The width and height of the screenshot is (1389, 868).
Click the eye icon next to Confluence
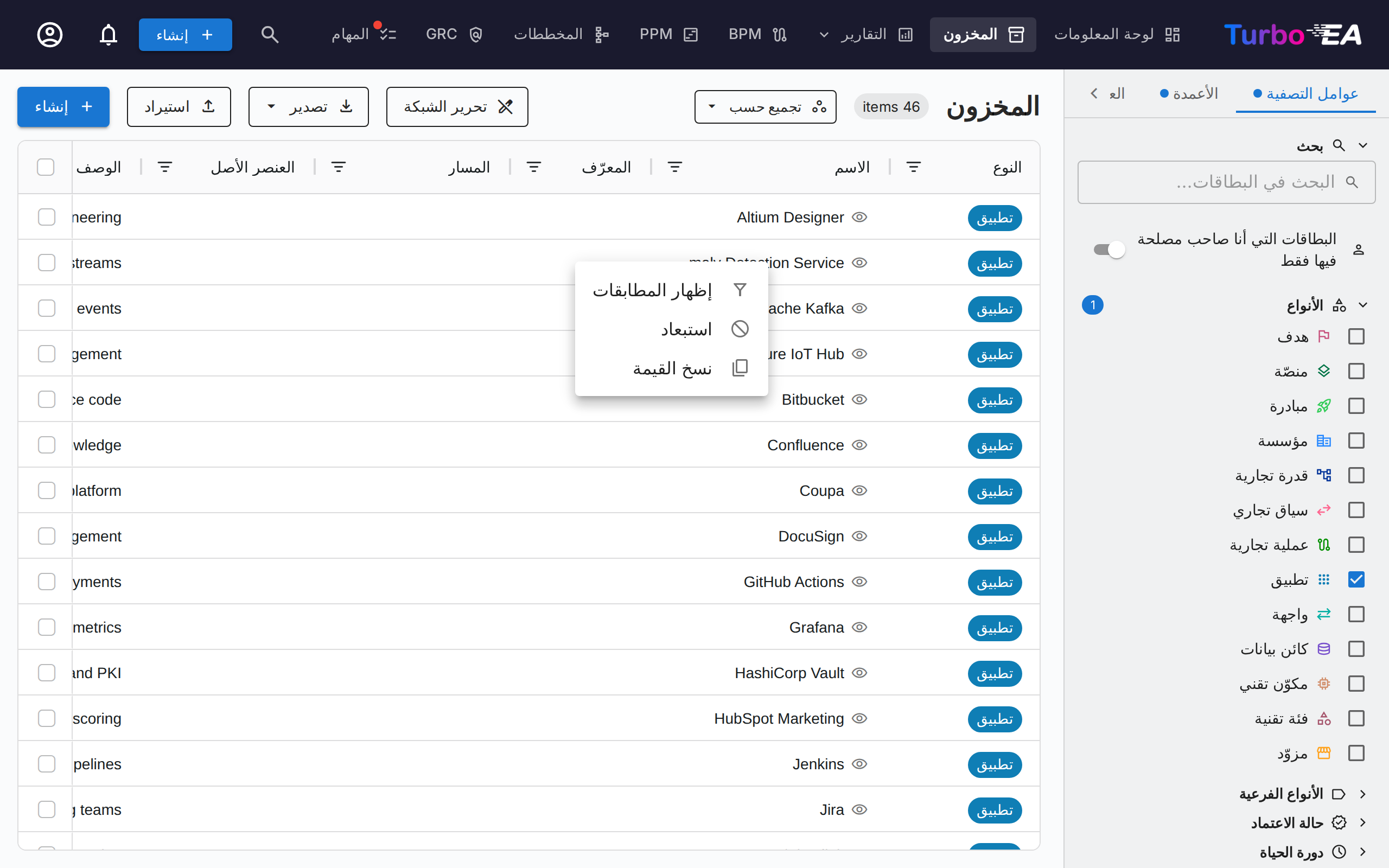point(859,445)
